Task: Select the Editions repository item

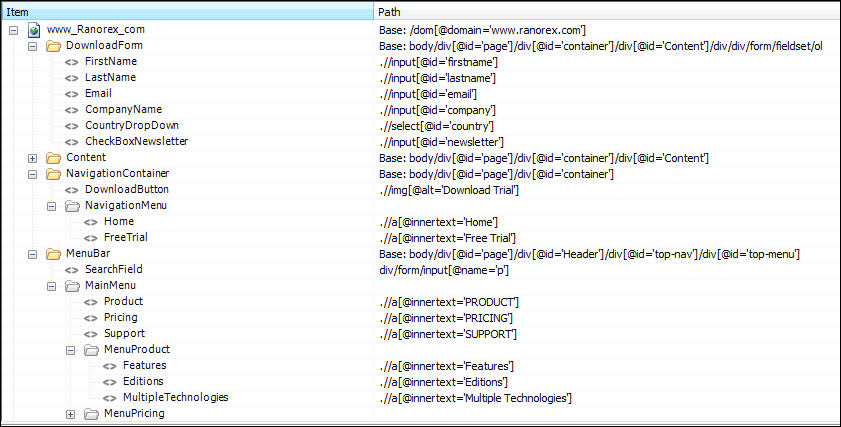Action: coord(143,381)
